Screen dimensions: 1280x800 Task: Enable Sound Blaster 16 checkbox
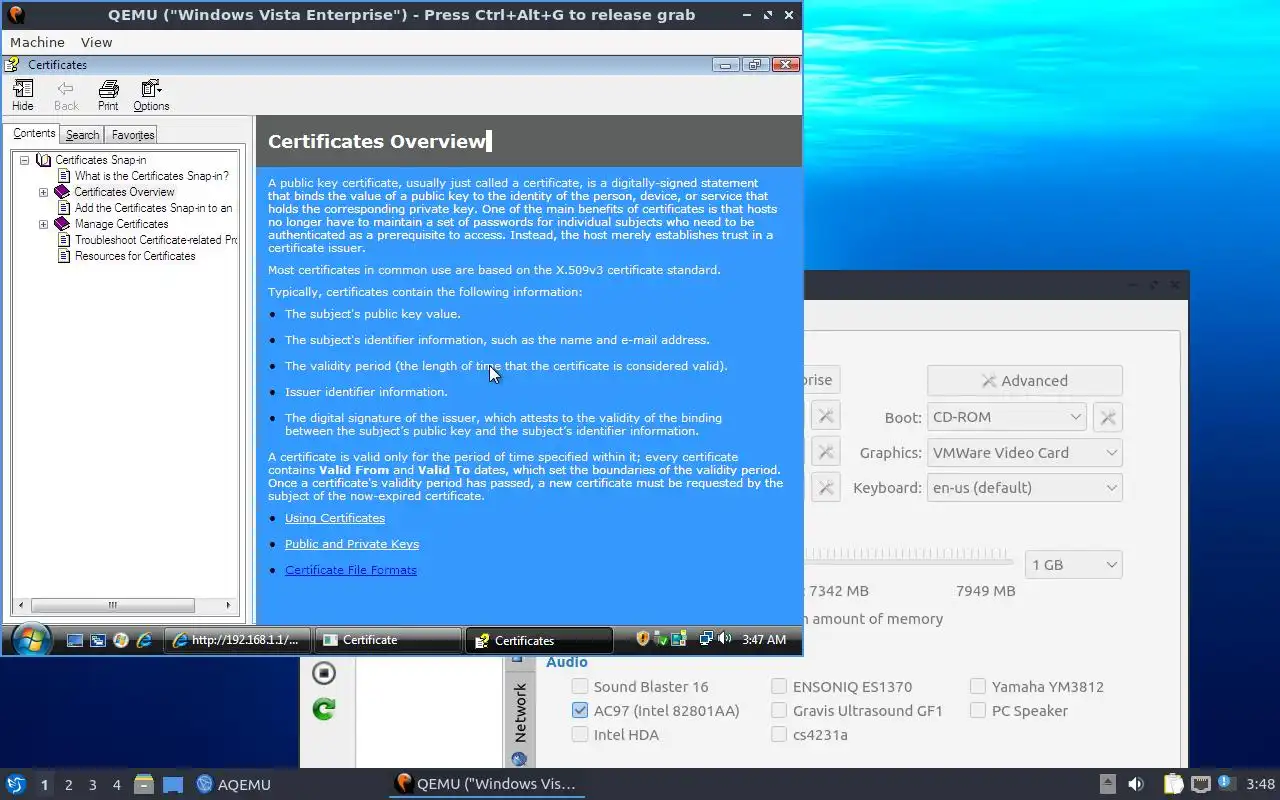tap(580, 686)
